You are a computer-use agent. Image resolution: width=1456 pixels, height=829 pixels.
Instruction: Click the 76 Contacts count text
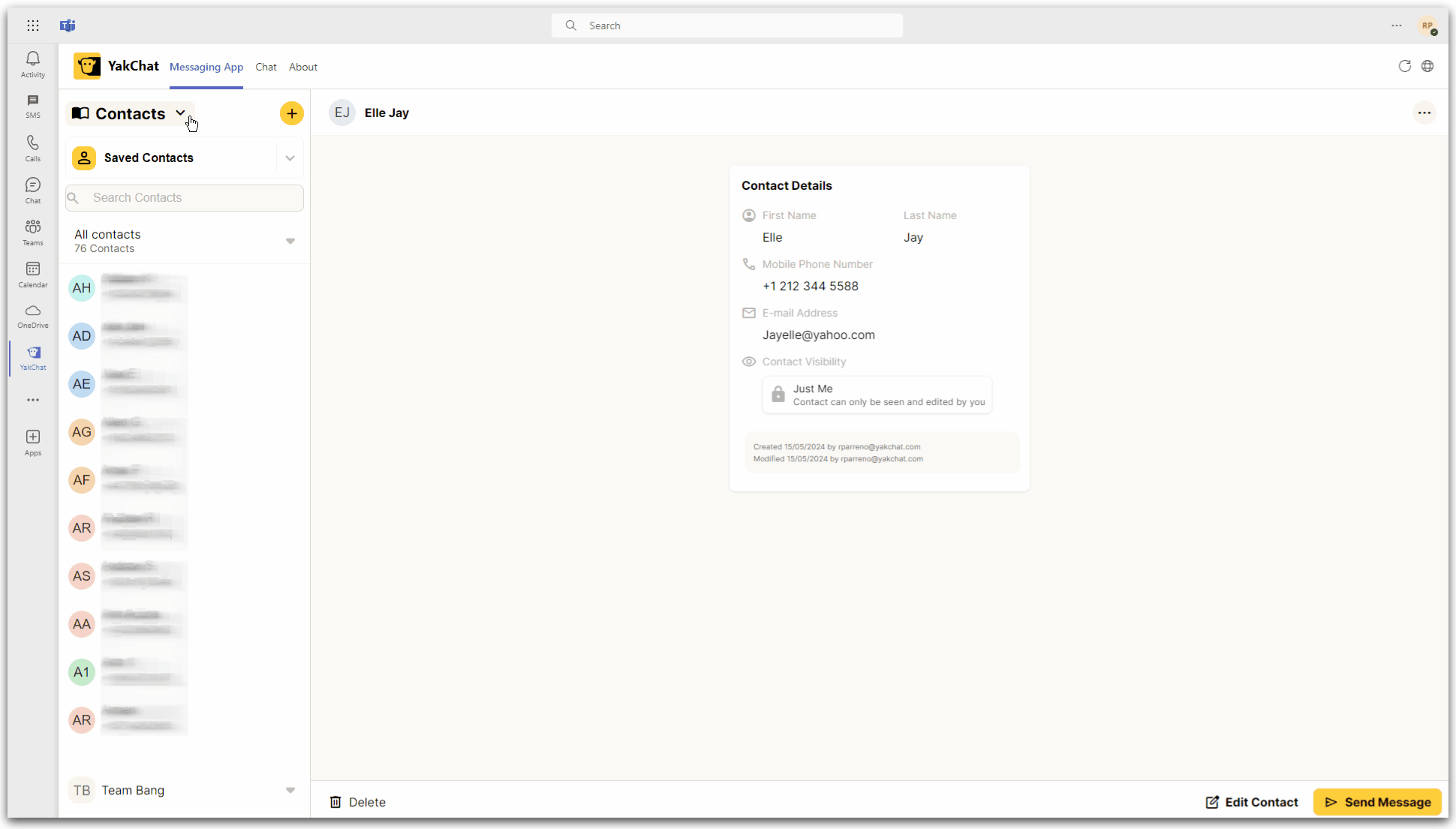tap(104, 248)
